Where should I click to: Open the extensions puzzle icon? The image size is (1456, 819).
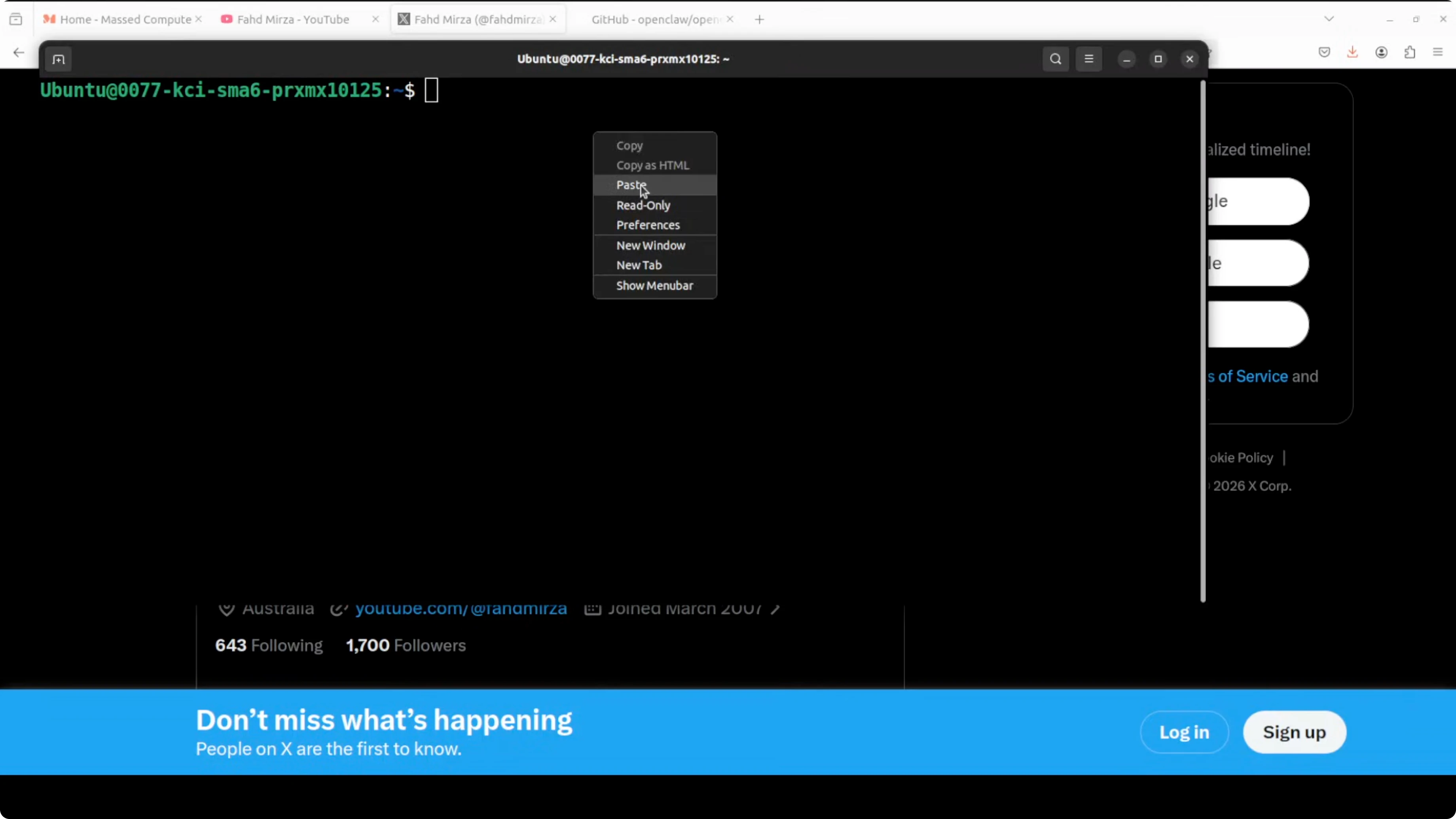(x=1410, y=53)
